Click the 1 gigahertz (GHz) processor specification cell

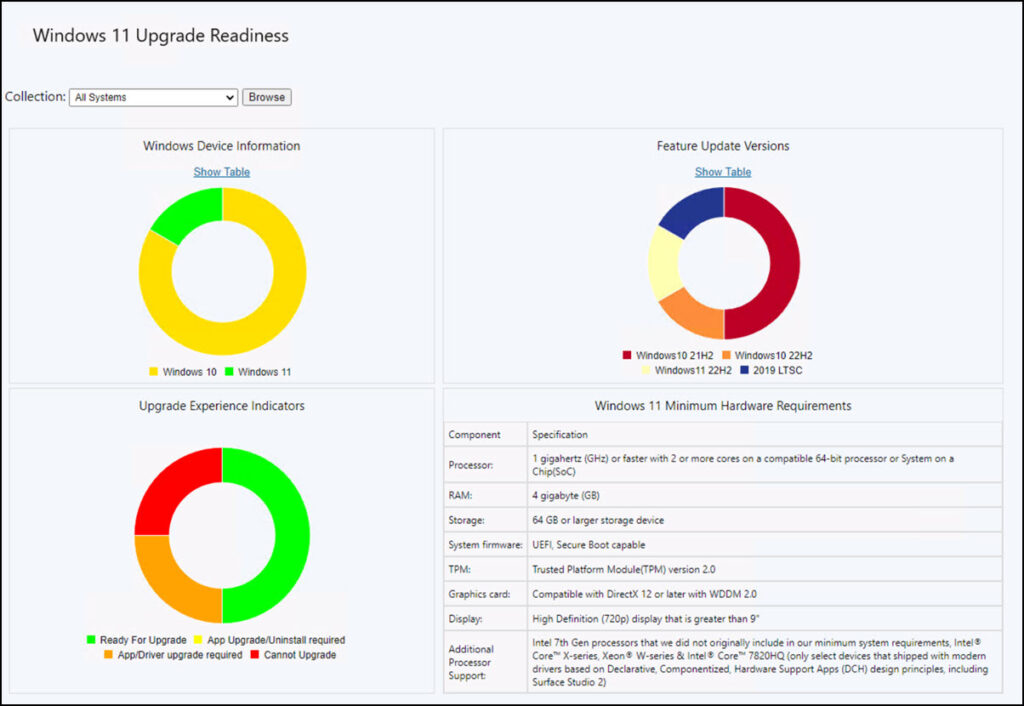765,465
